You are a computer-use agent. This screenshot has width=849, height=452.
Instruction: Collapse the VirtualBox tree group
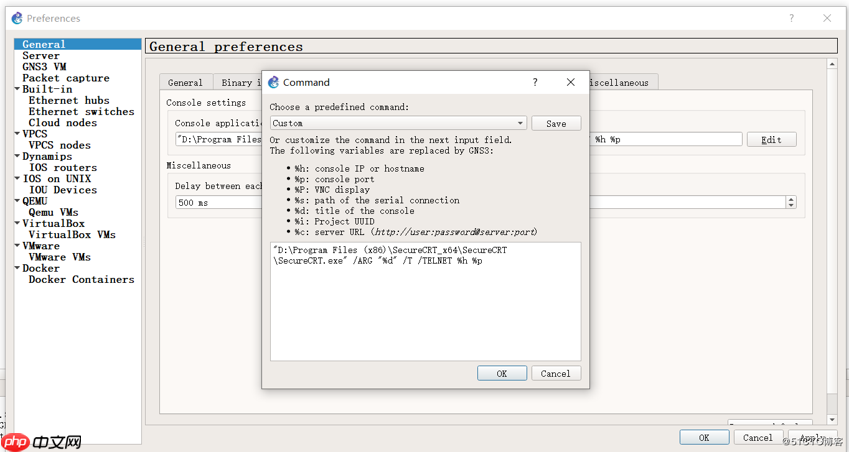coord(17,223)
